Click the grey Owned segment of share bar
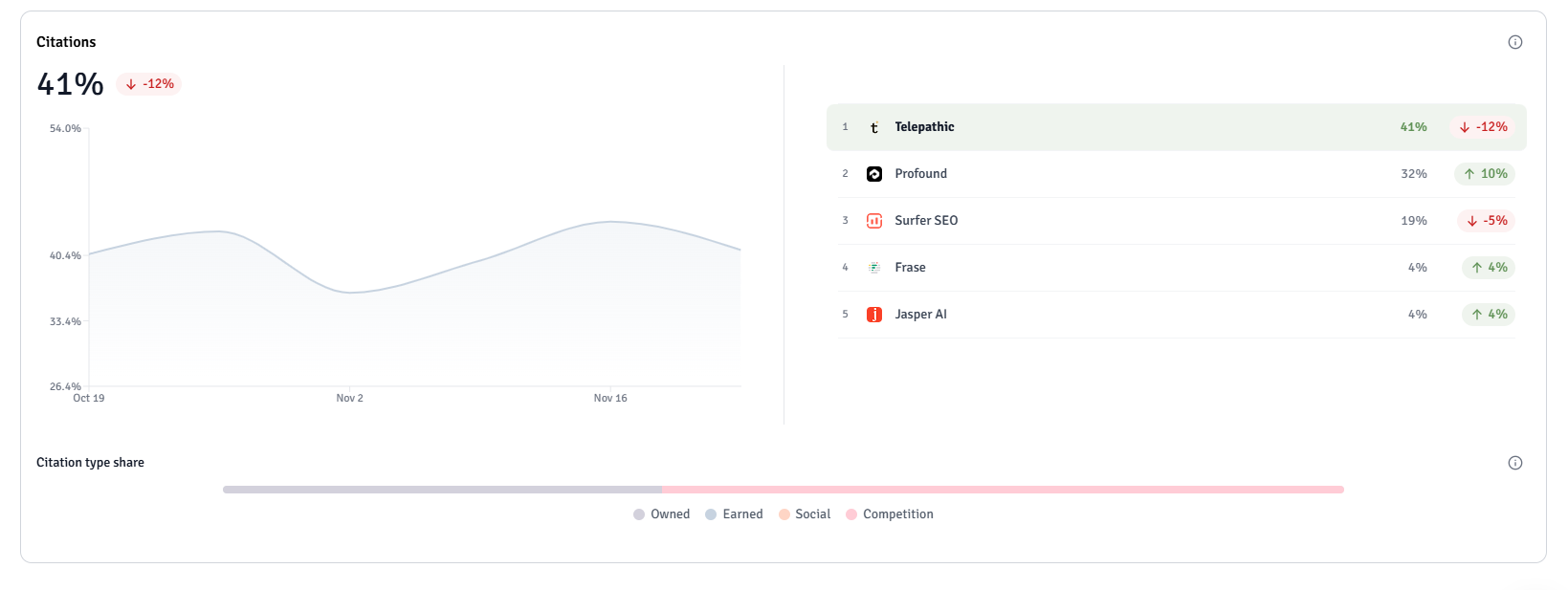Screen dimensions: 1568x590 (x=442, y=490)
